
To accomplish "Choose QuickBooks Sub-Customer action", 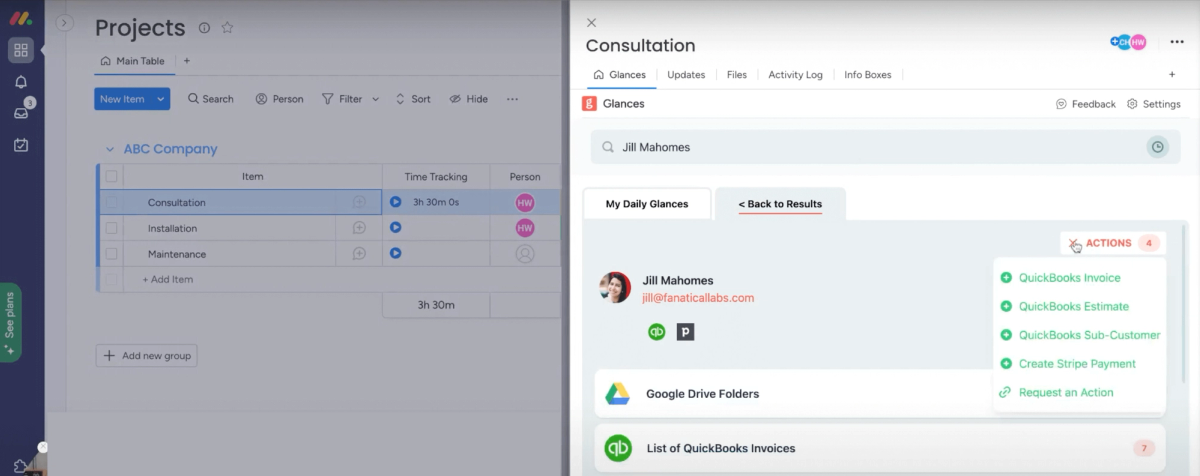I will 1080,335.
